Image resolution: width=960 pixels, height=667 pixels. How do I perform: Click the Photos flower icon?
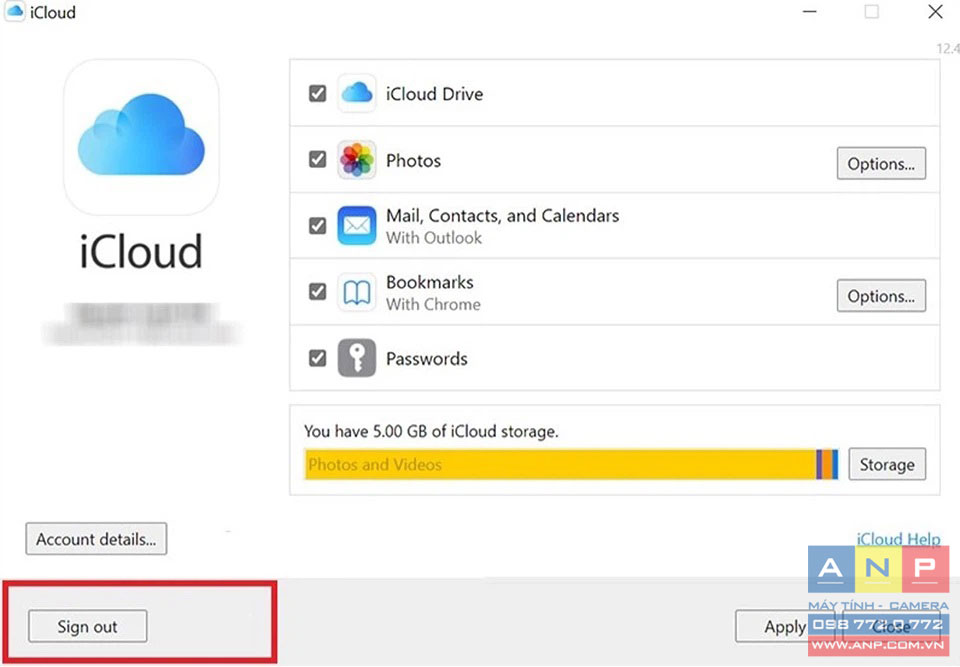[x=356, y=160]
